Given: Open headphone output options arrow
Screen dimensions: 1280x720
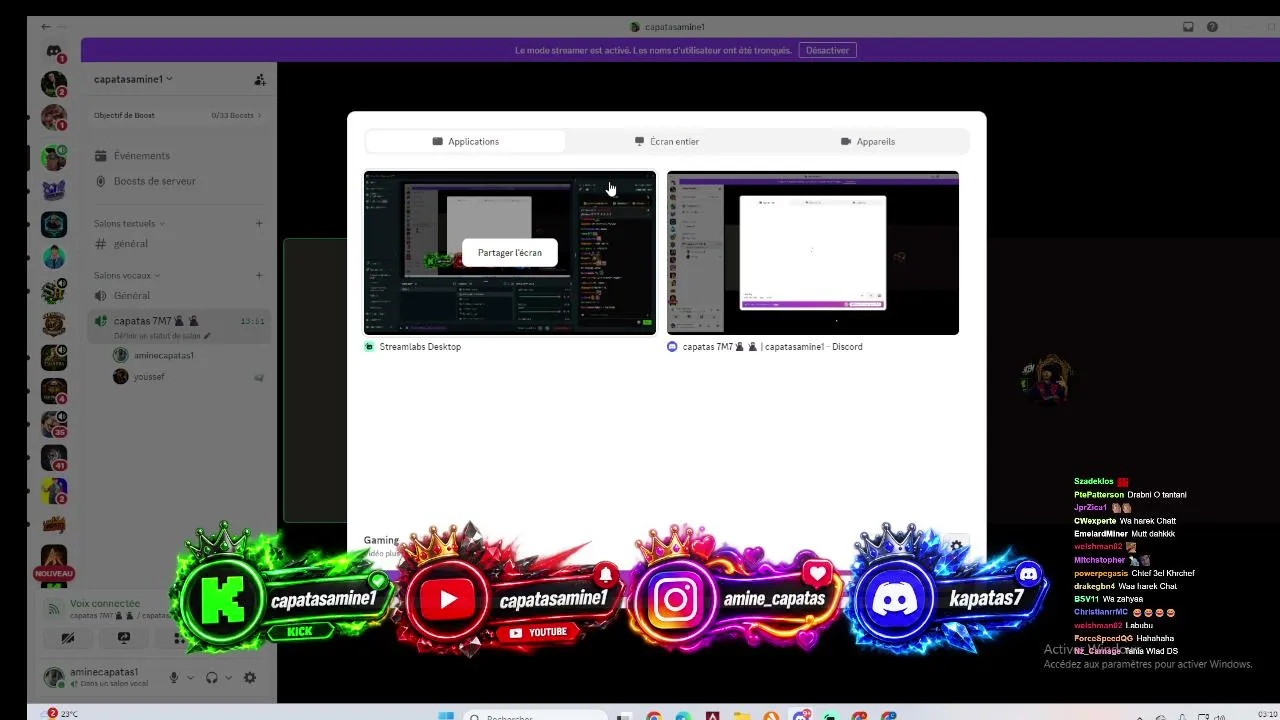Looking at the screenshot, I should point(228,678).
